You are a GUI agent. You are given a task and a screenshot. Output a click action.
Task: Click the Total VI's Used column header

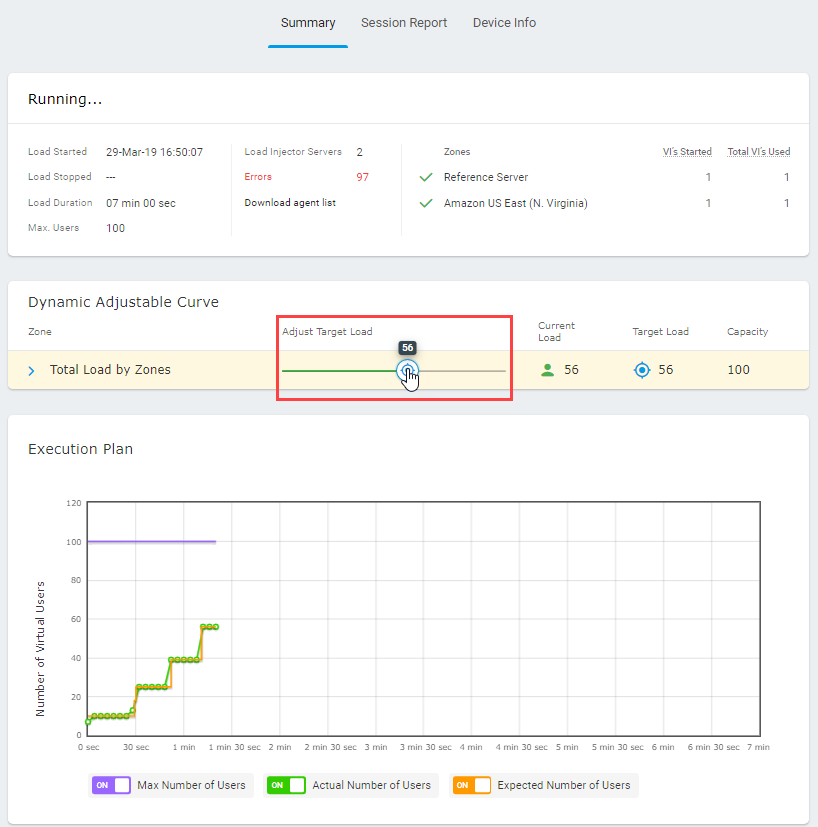tap(759, 152)
